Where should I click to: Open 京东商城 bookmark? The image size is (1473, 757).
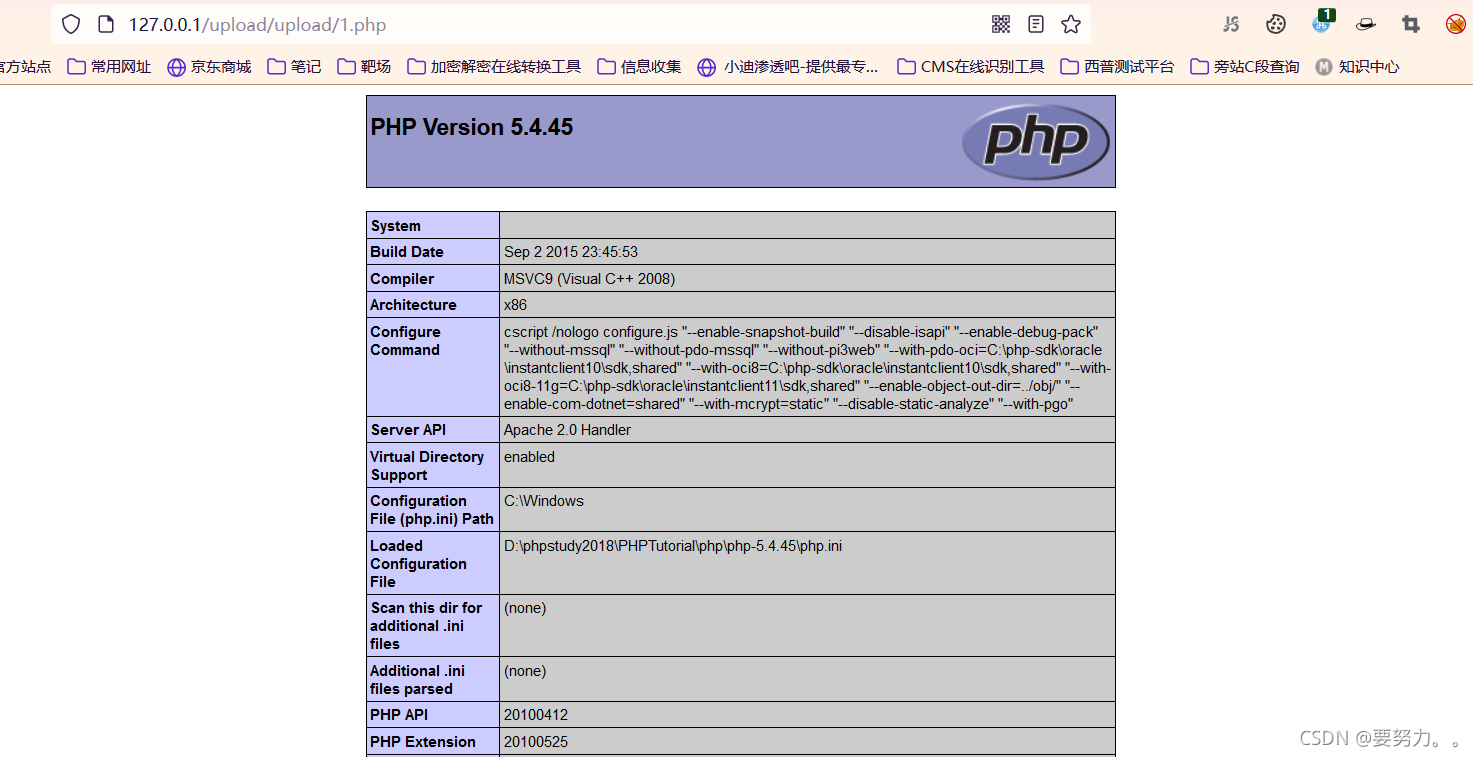(209, 67)
